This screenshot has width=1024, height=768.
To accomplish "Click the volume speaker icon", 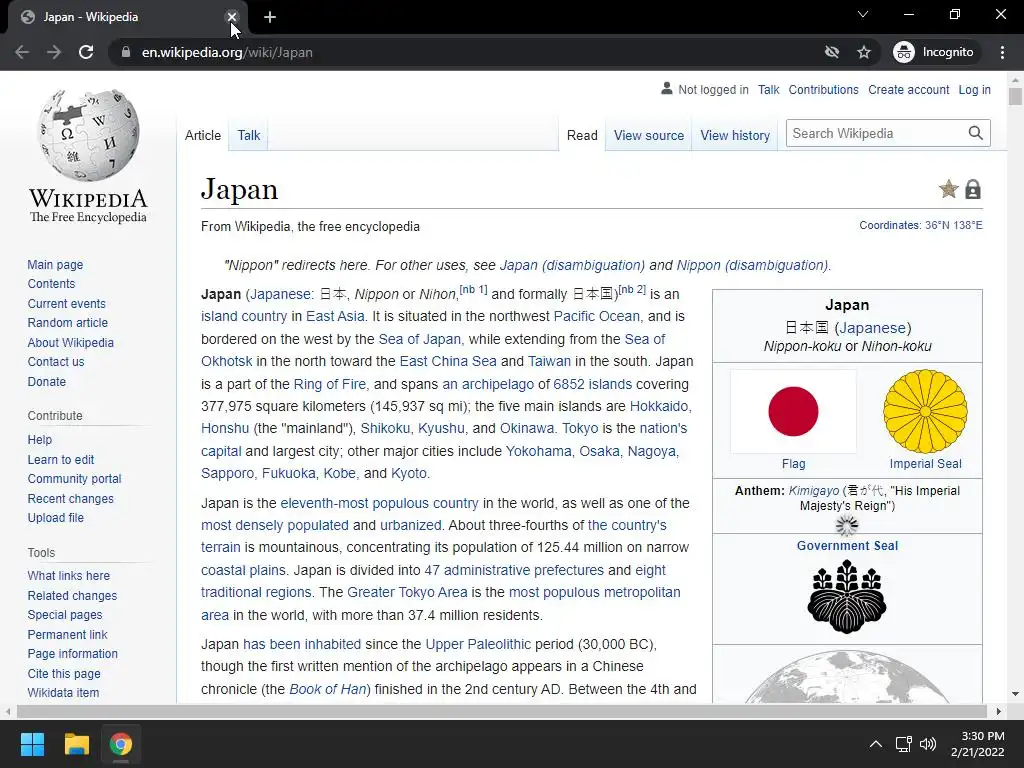I will (x=927, y=744).
